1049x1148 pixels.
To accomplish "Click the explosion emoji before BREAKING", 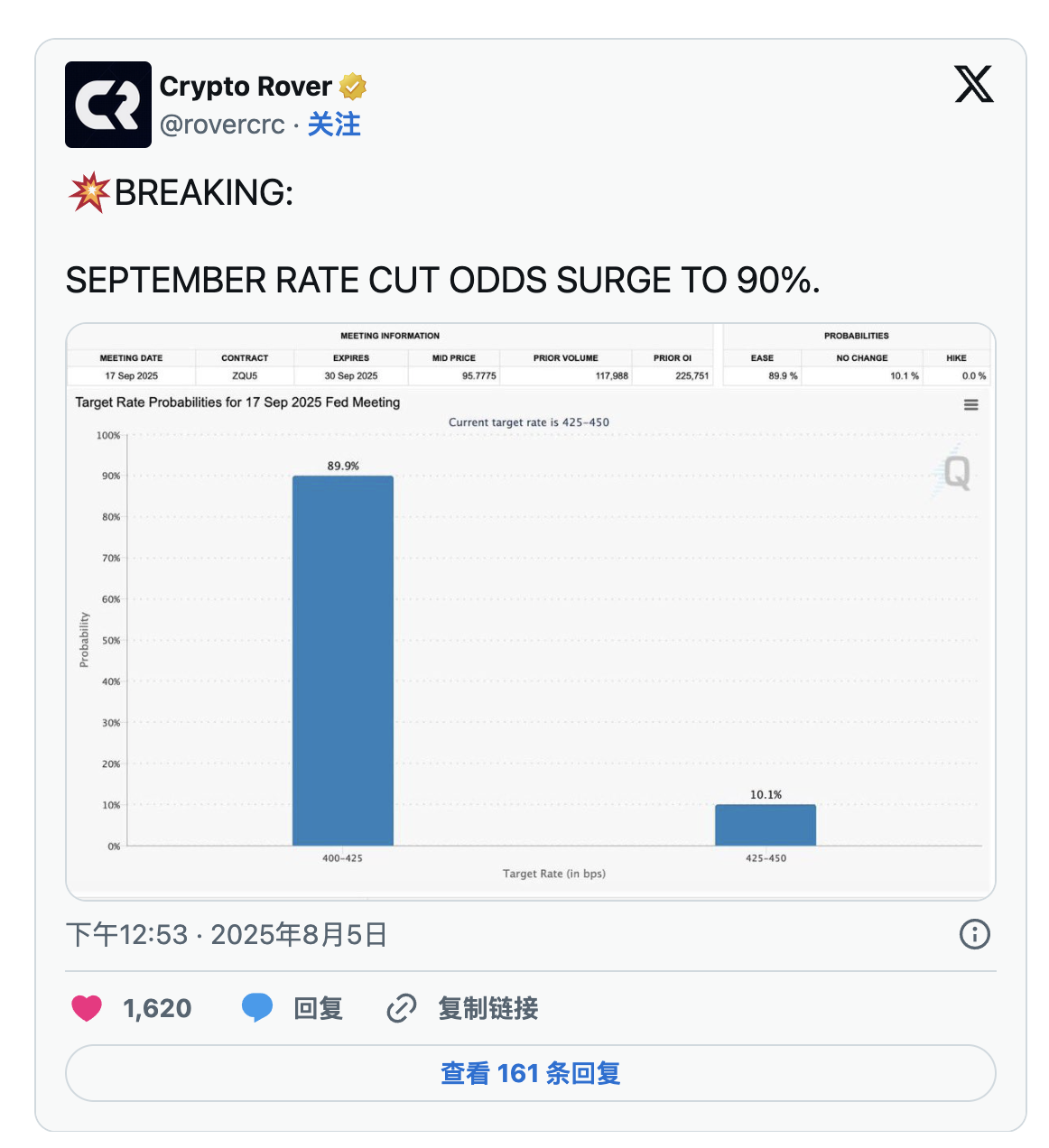I will click(88, 193).
